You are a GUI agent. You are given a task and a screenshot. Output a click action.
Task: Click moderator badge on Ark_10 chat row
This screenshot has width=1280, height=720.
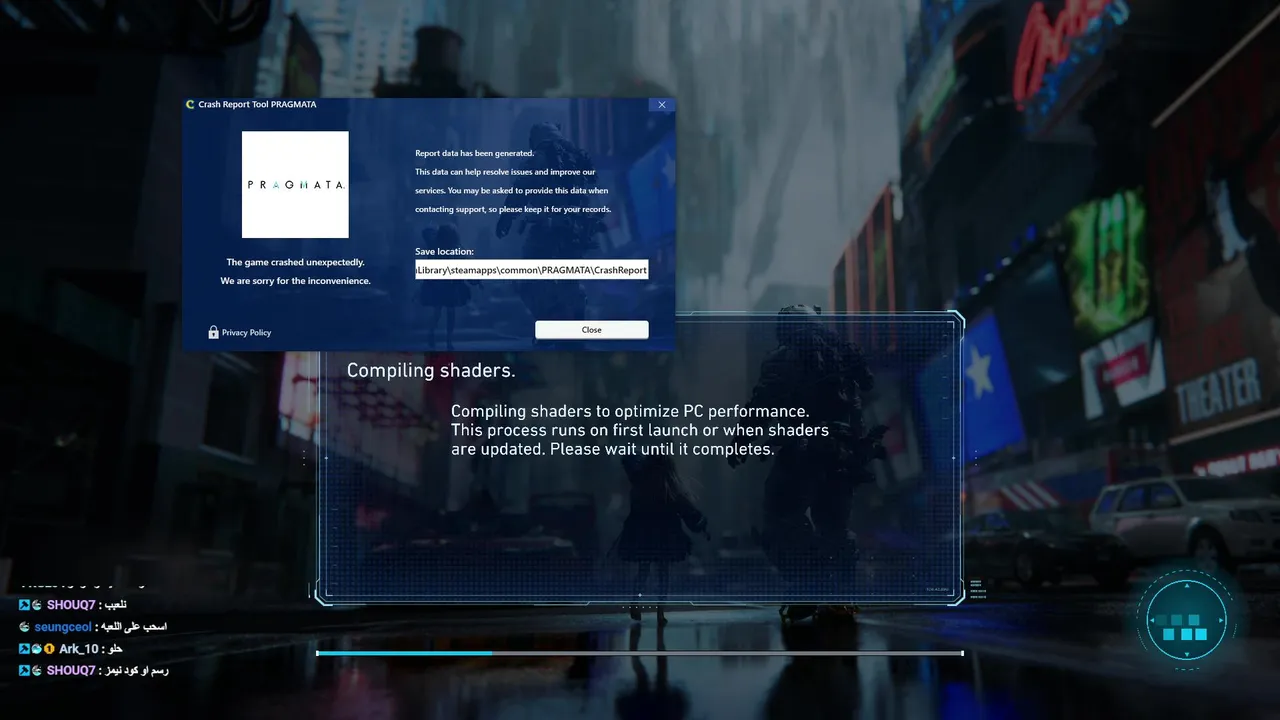(x=25, y=649)
